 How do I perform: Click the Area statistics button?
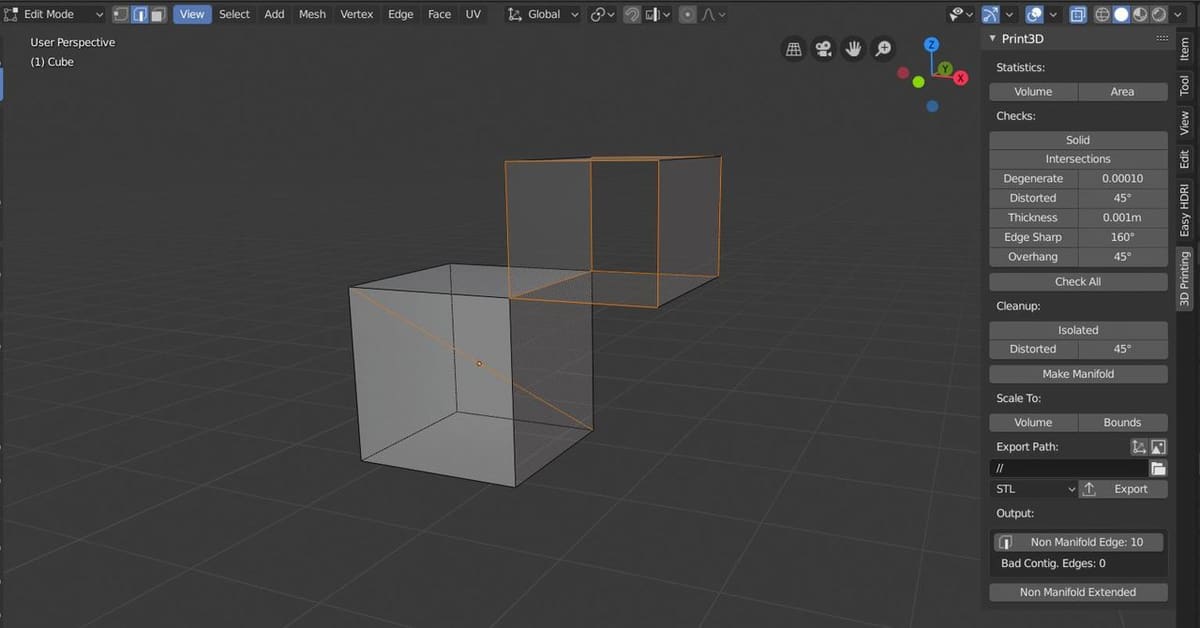pos(1122,91)
